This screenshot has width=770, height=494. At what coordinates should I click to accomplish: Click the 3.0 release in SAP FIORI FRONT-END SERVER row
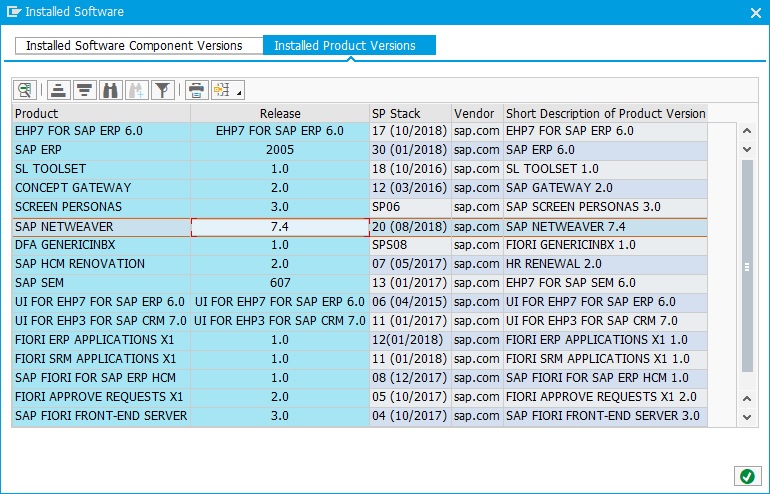(280, 416)
